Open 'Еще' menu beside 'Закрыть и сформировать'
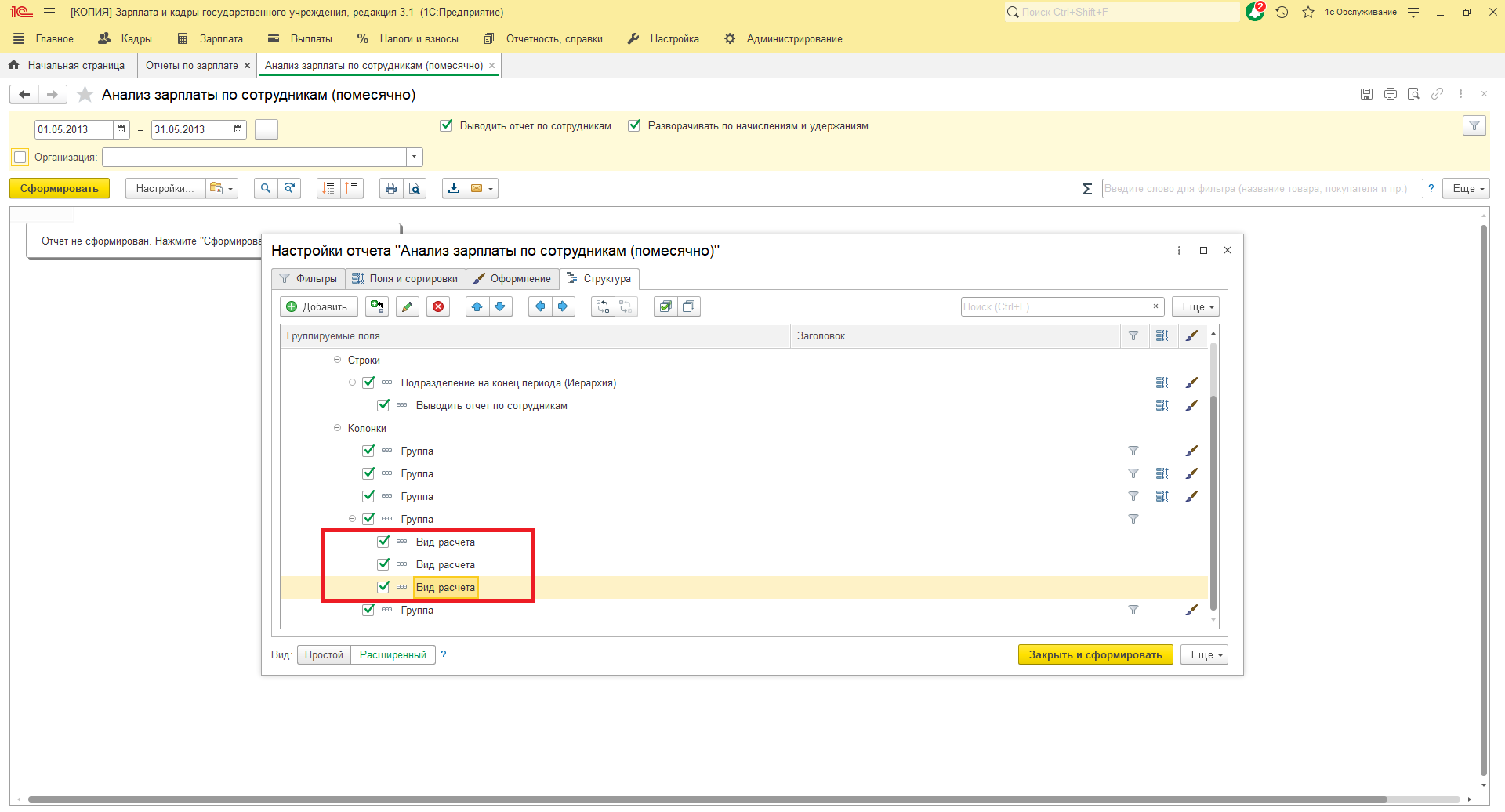 click(x=1206, y=654)
